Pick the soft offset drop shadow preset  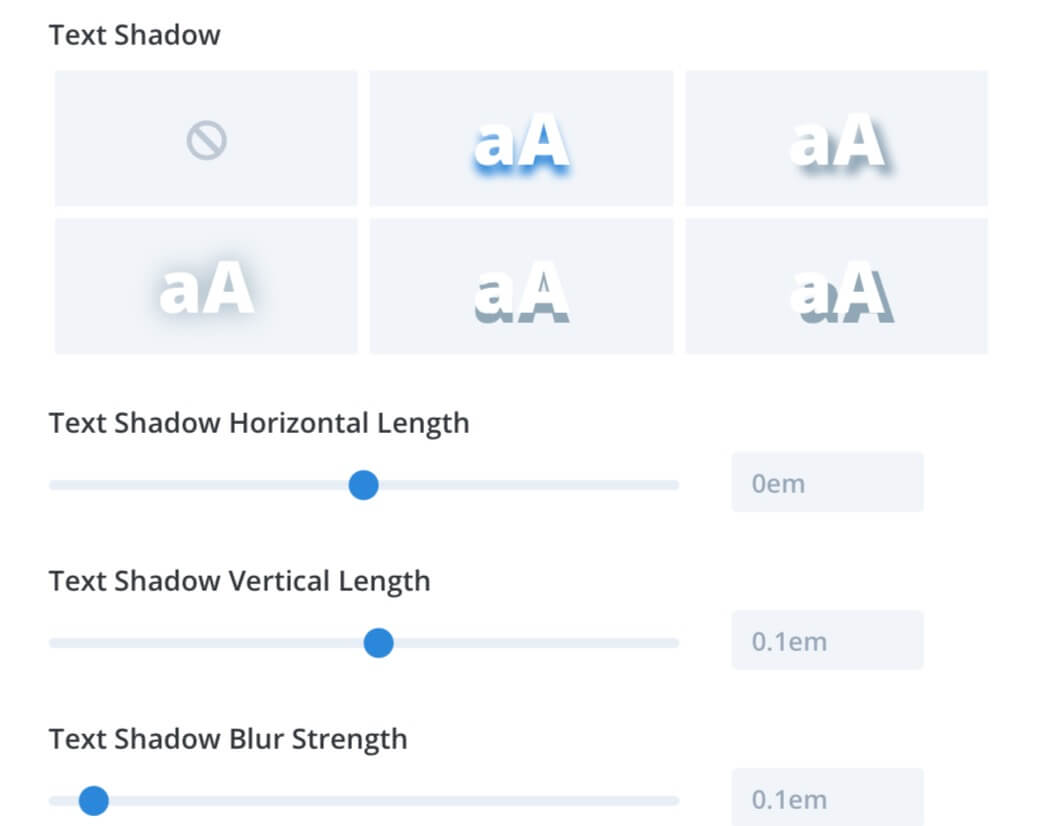(x=836, y=138)
